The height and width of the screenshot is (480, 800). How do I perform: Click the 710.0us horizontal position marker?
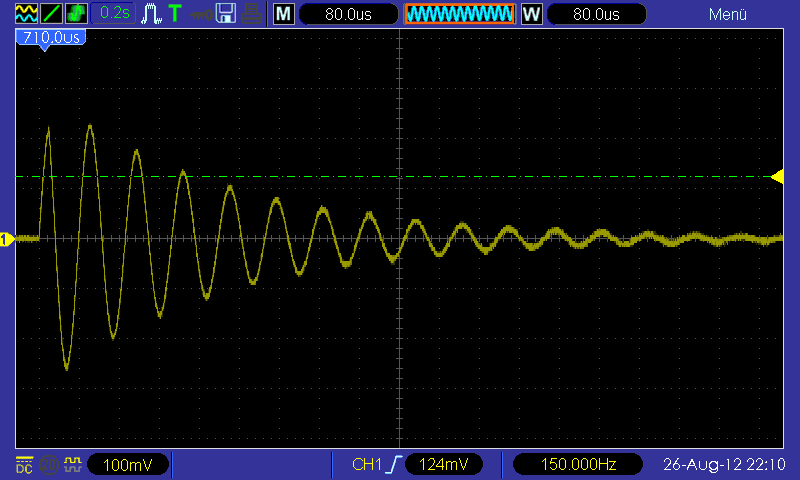point(51,38)
